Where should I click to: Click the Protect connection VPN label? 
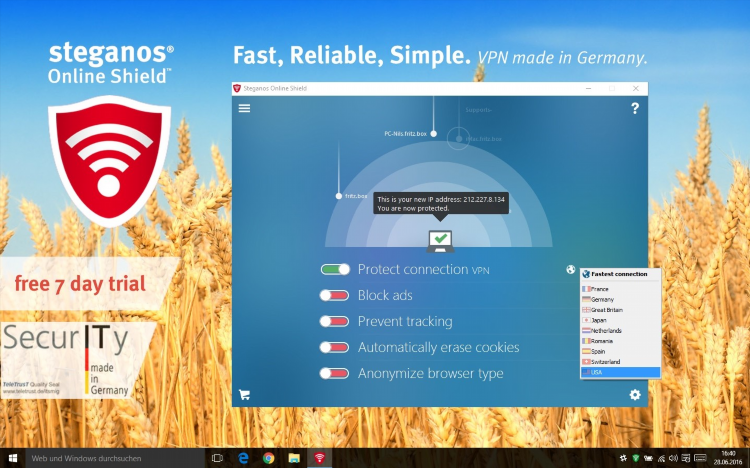pyautogui.click(x=423, y=269)
